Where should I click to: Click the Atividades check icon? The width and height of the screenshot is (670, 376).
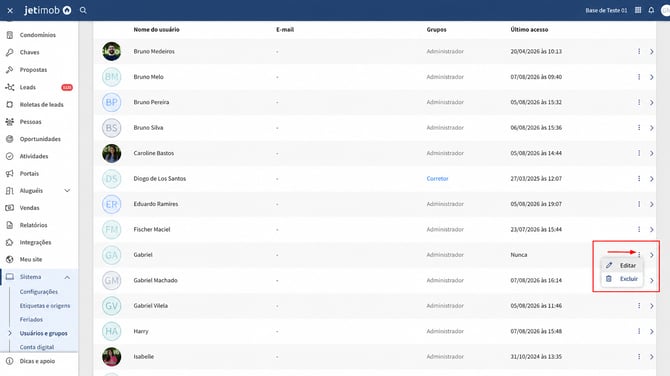pyautogui.click(x=9, y=156)
